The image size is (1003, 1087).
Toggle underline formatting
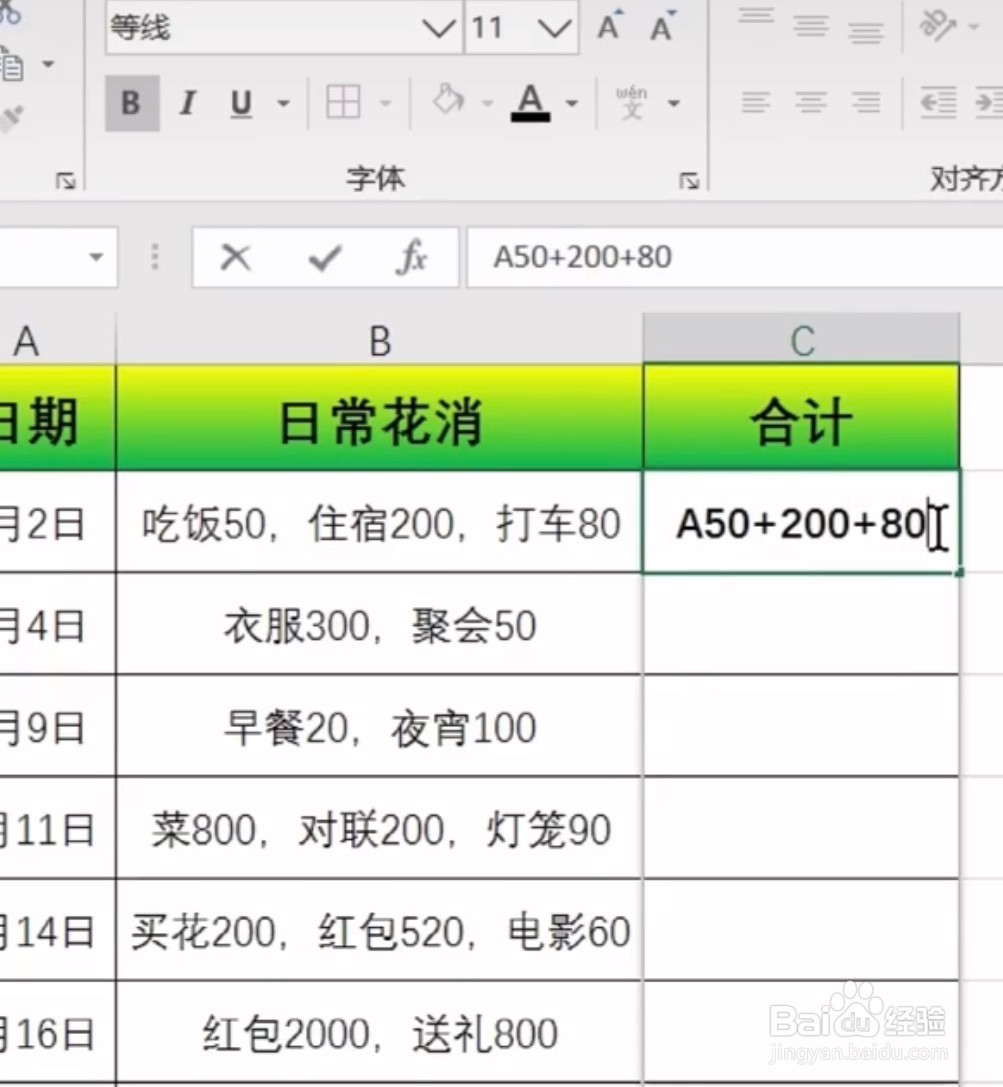(239, 102)
